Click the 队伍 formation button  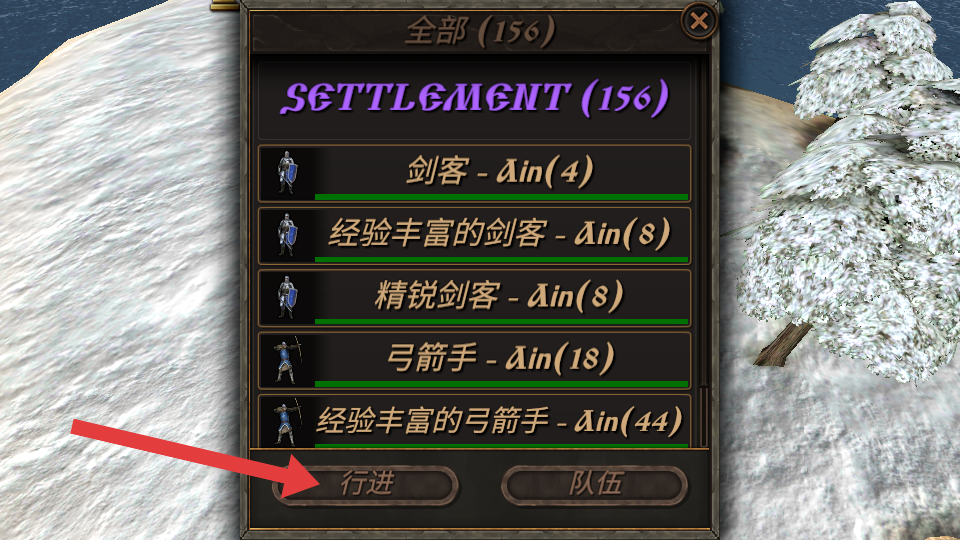pyautogui.click(x=594, y=485)
